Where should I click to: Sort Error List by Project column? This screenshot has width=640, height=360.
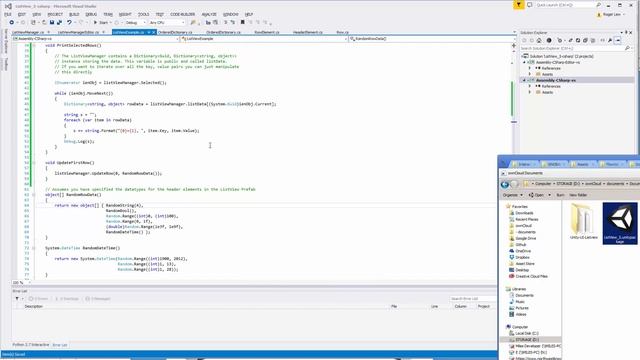484,307
